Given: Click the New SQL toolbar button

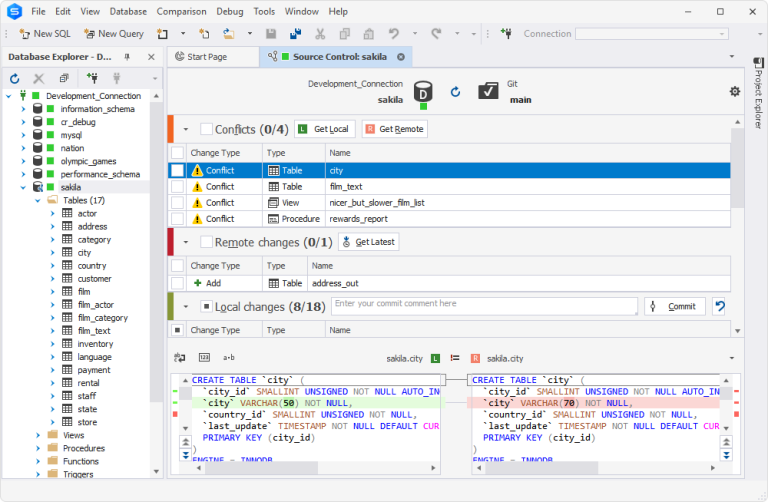Looking at the screenshot, I should (x=43, y=34).
